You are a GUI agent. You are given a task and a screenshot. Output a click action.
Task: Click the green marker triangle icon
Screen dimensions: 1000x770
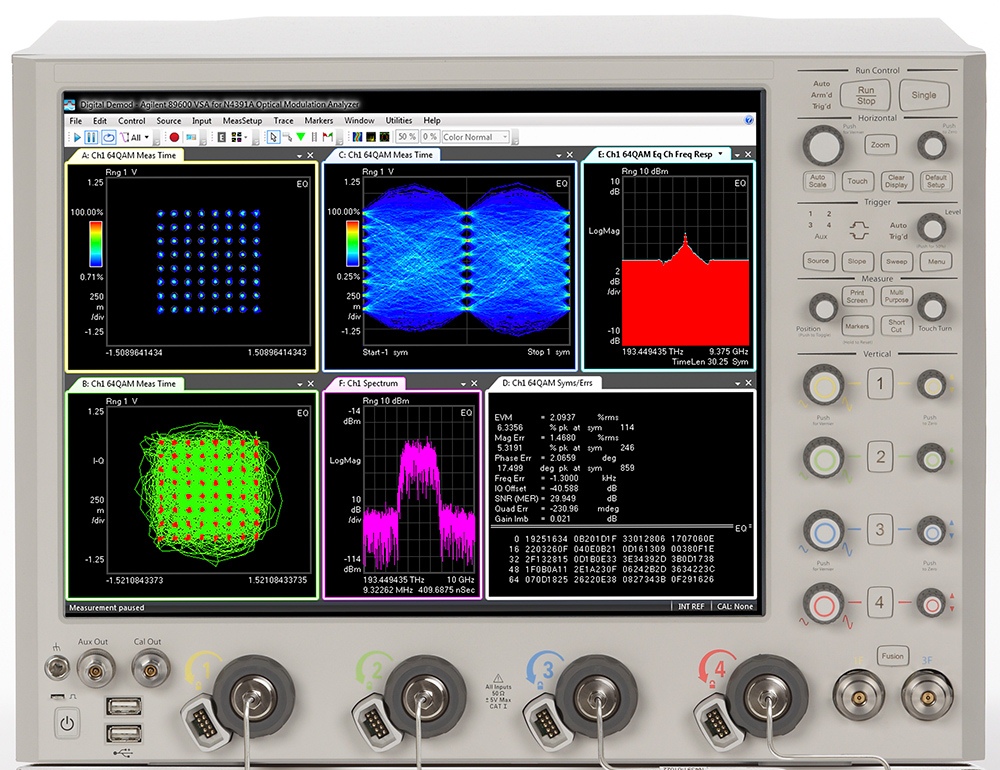coord(300,137)
